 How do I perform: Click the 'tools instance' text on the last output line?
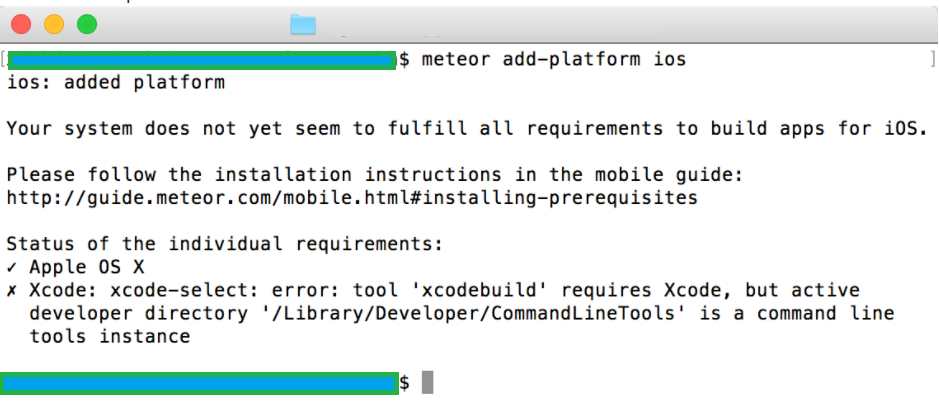pyautogui.click(x=110, y=336)
